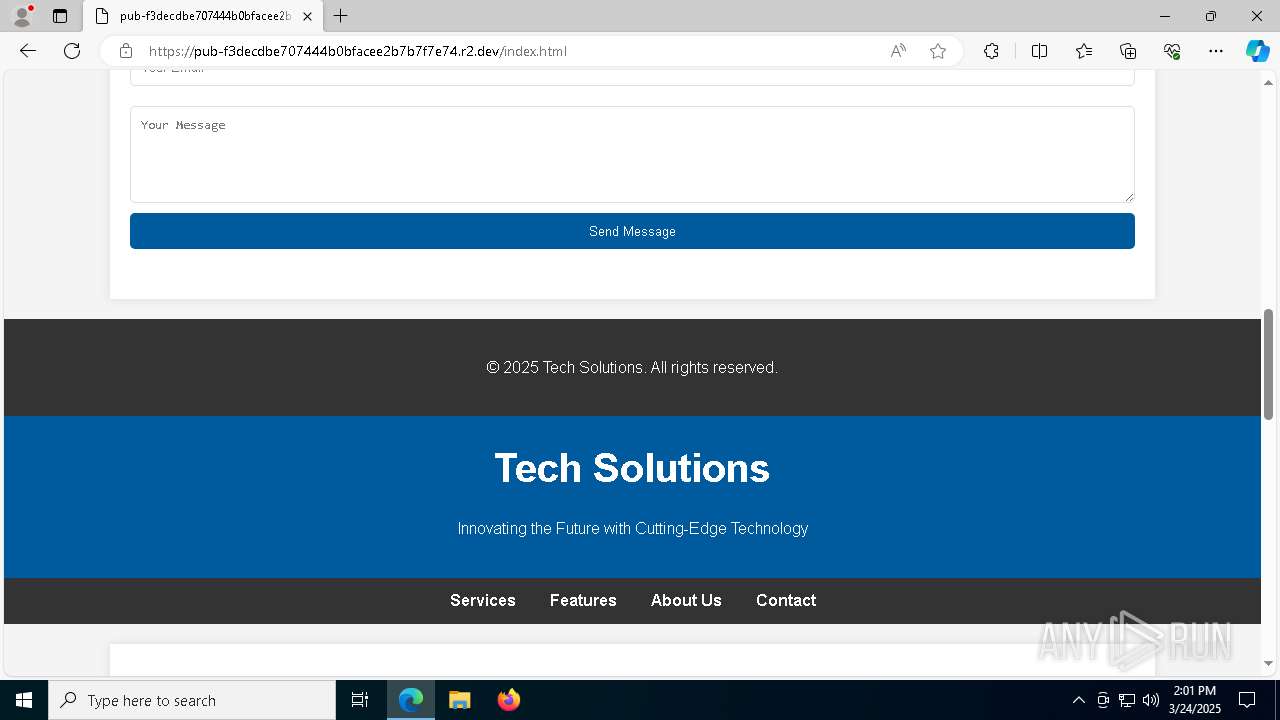Open the Contact nav link
Viewport: 1280px width, 720px height.
[x=786, y=600]
